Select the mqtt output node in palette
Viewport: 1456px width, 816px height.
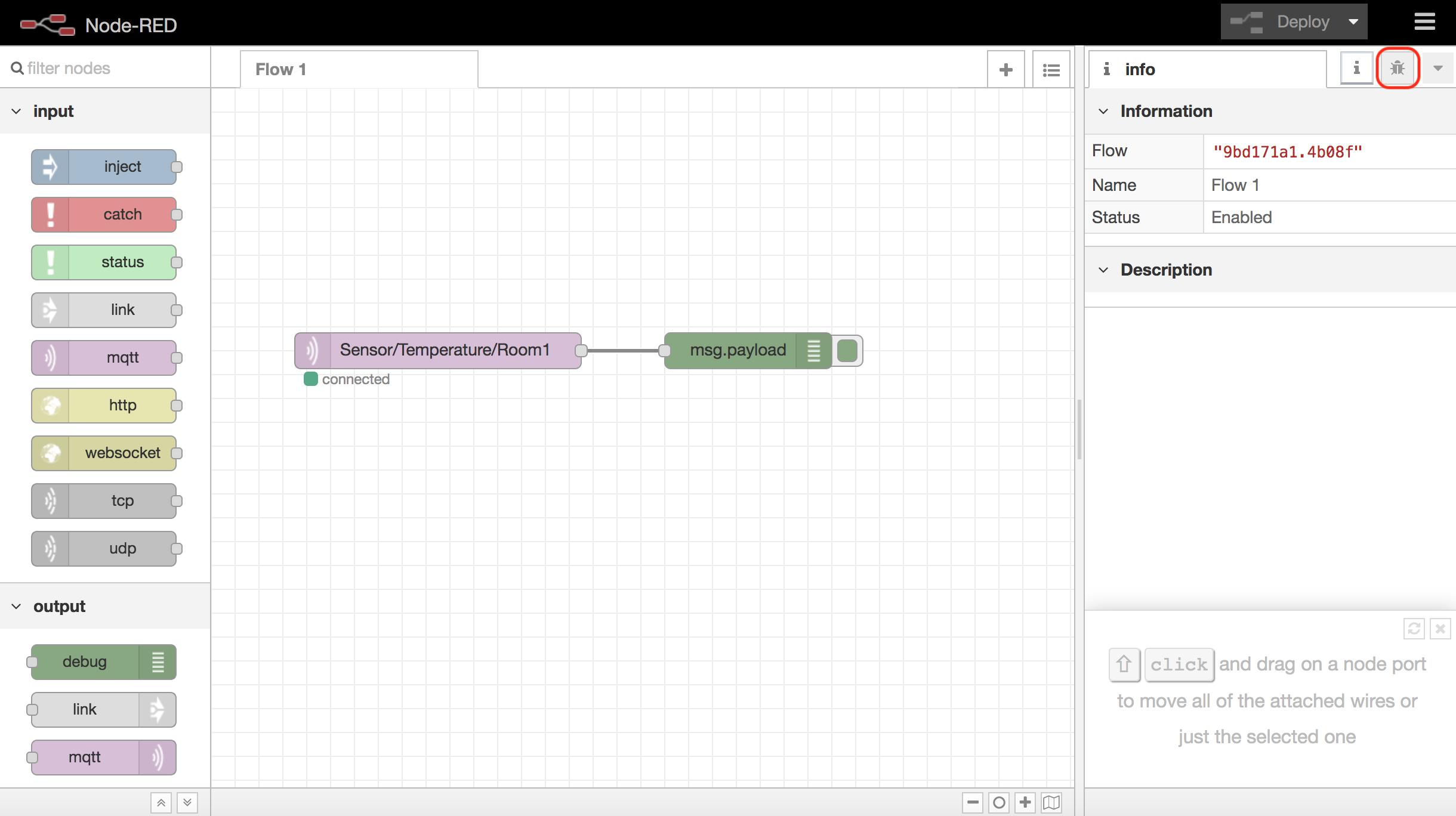click(104, 757)
